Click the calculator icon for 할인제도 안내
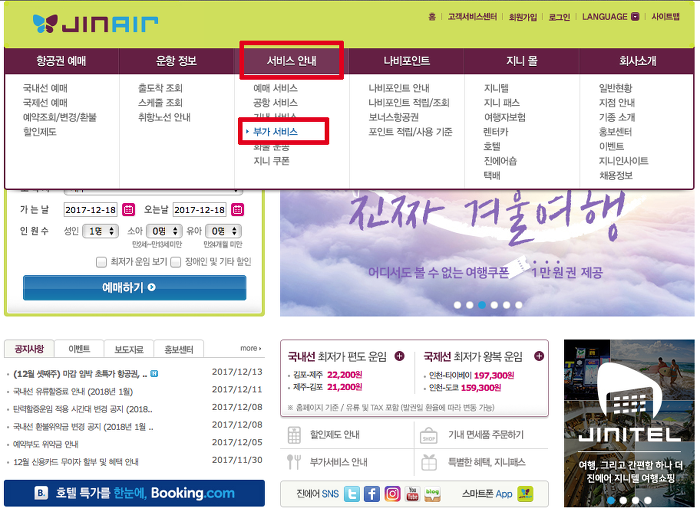The image size is (700, 515). (294, 435)
